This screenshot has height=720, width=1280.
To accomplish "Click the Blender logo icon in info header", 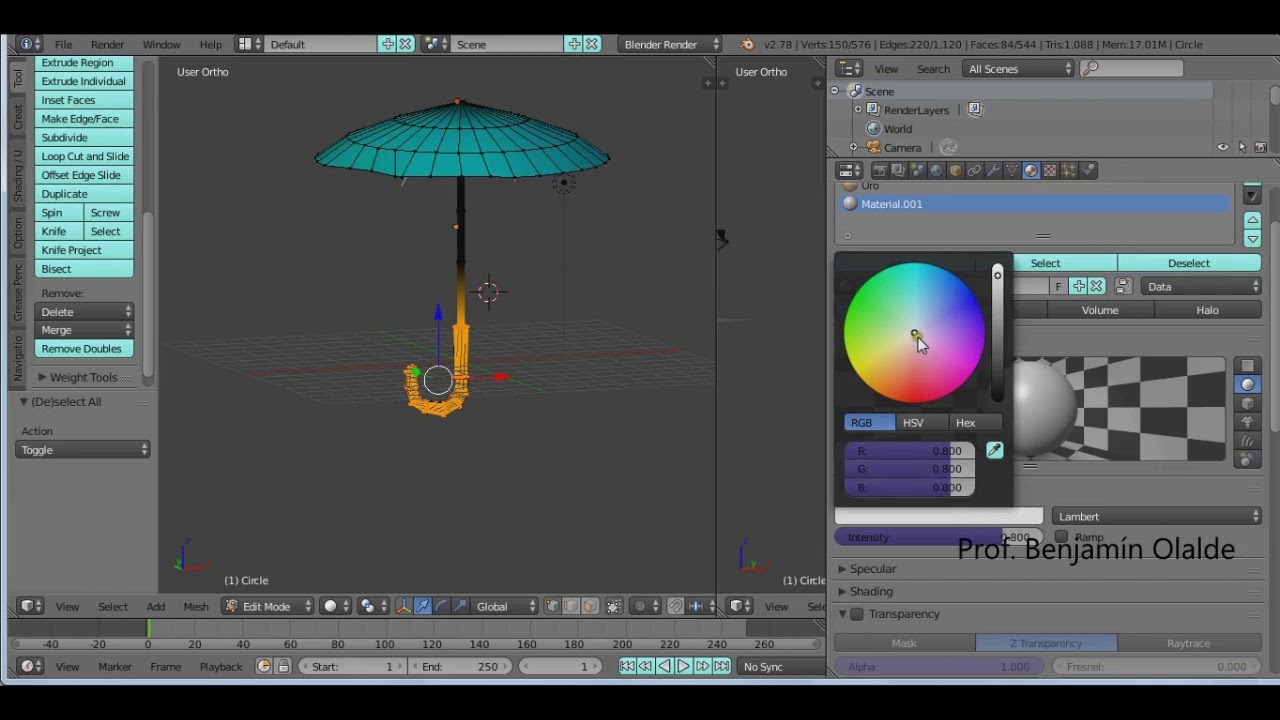I will coord(747,44).
